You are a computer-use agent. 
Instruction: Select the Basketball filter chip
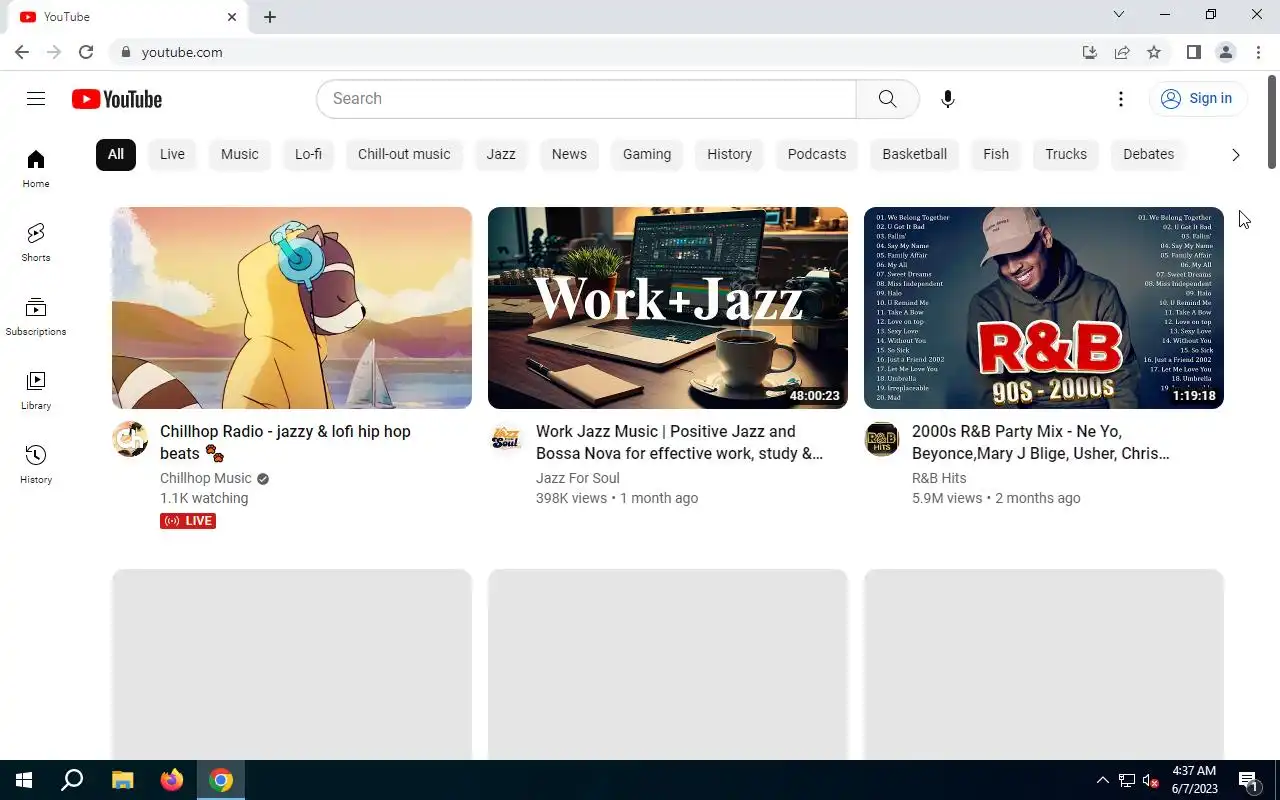click(914, 154)
